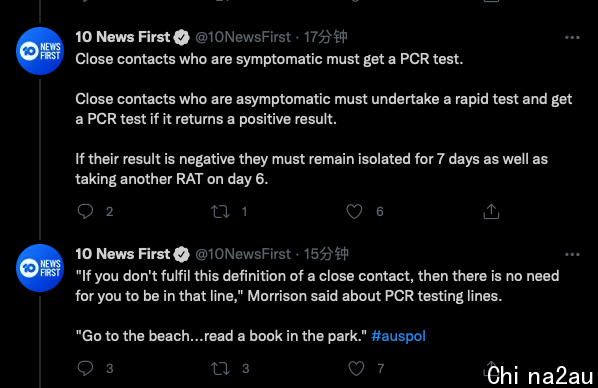
Task: Reply to the PCR test tweet
Action: pyautogui.click(x=85, y=211)
